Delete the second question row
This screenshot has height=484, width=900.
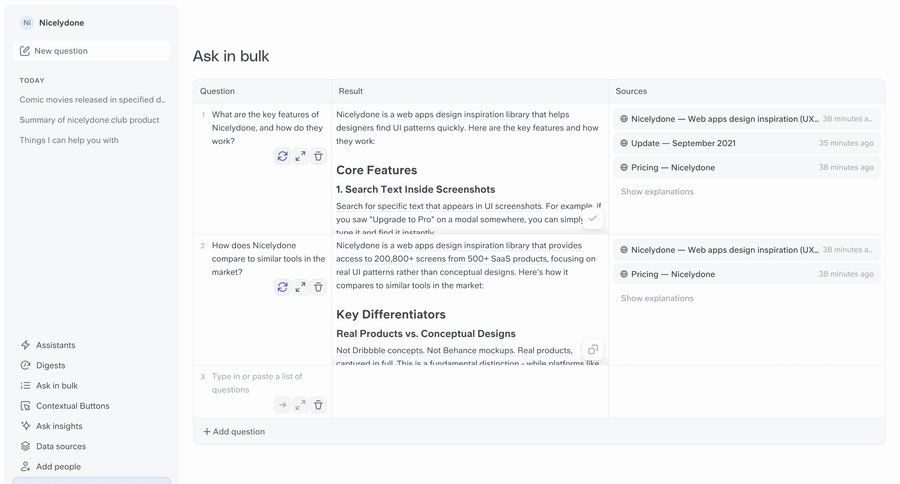coord(318,287)
